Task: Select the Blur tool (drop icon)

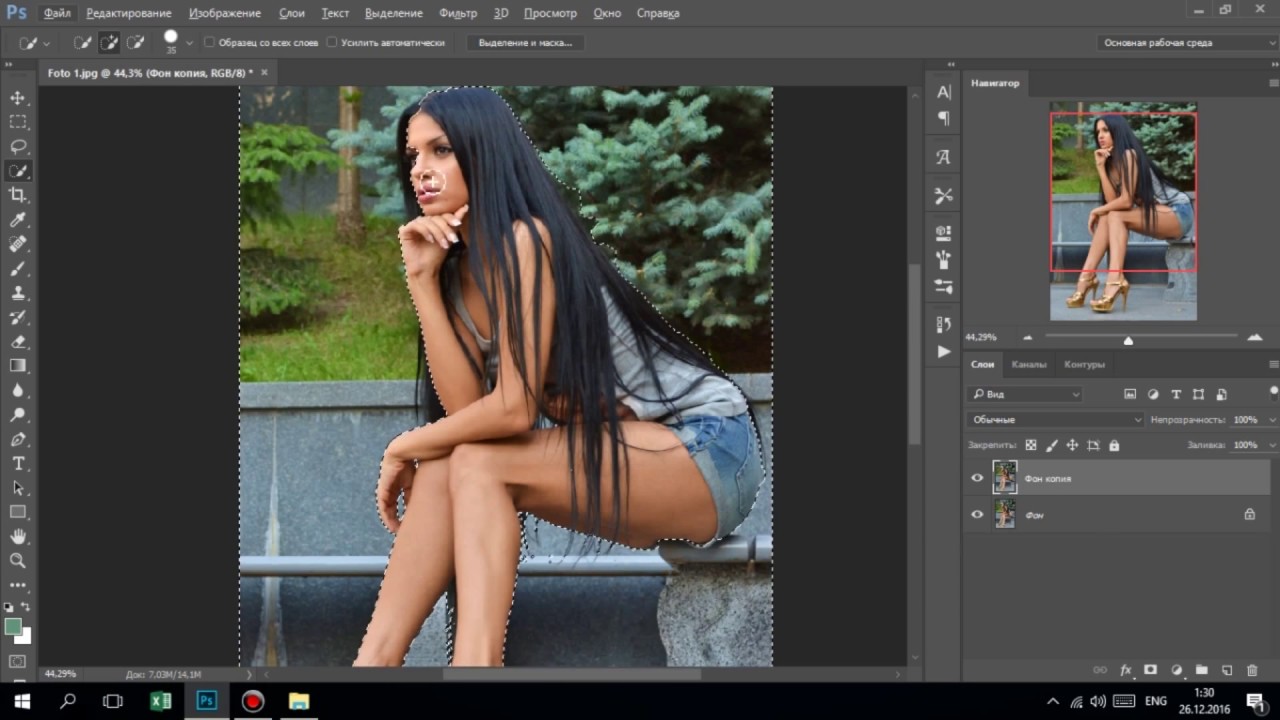Action: tap(18, 391)
